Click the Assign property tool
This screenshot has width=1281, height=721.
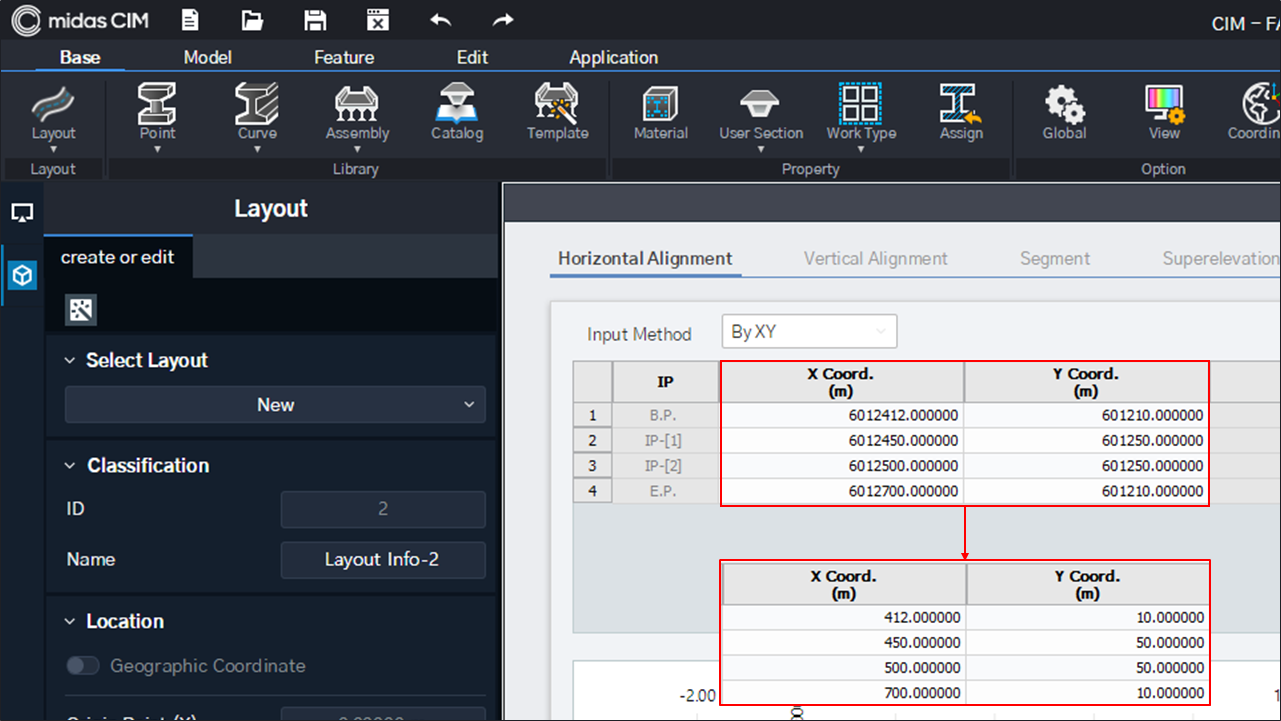tap(961, 112)
